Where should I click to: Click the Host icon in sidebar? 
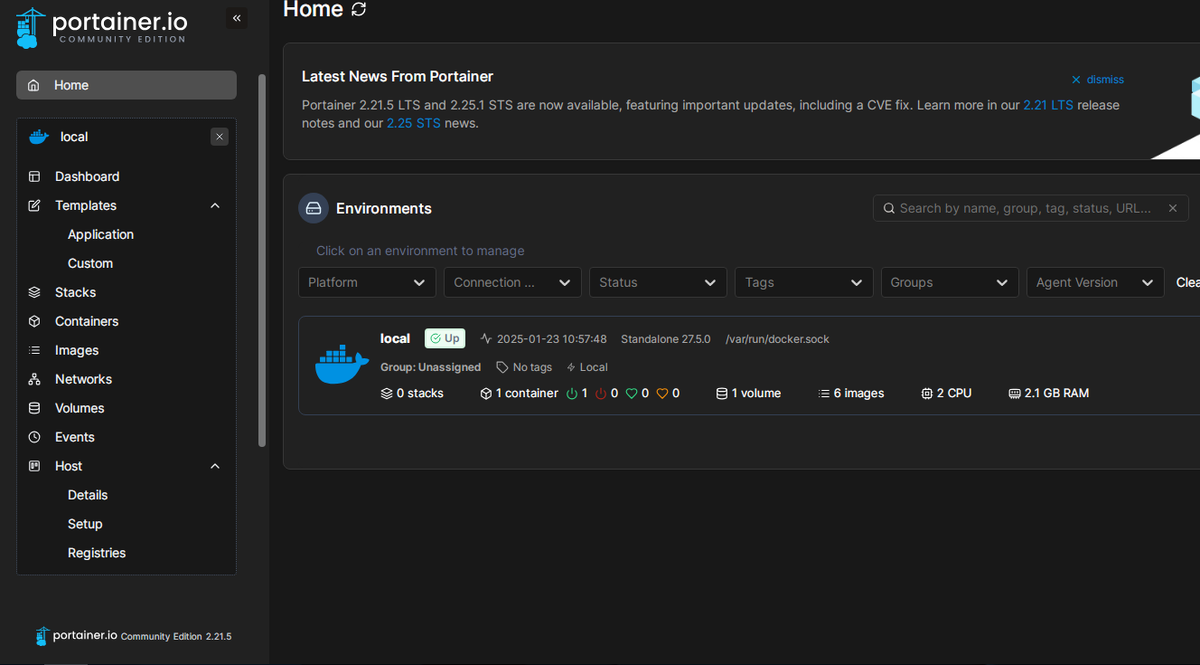click(x=35, y=466)
